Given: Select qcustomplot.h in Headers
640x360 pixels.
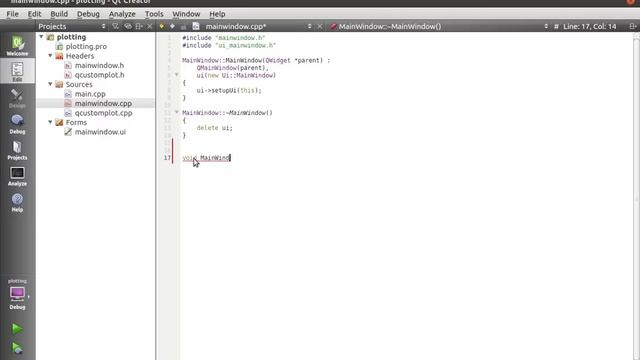Looking at the screenshot, I should tap(100, 75).
